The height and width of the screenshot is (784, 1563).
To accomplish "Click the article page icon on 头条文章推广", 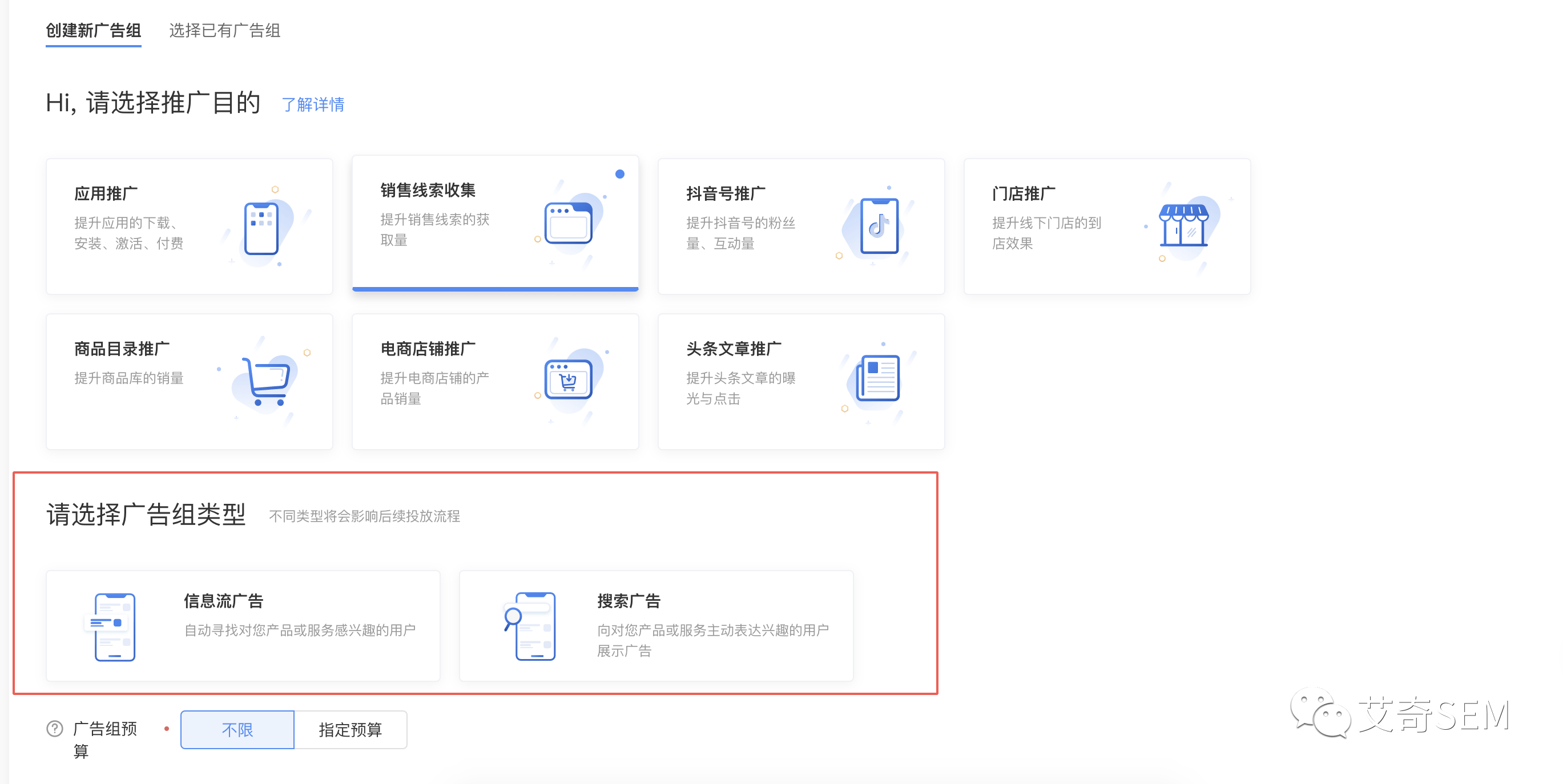I will point(877,378).
